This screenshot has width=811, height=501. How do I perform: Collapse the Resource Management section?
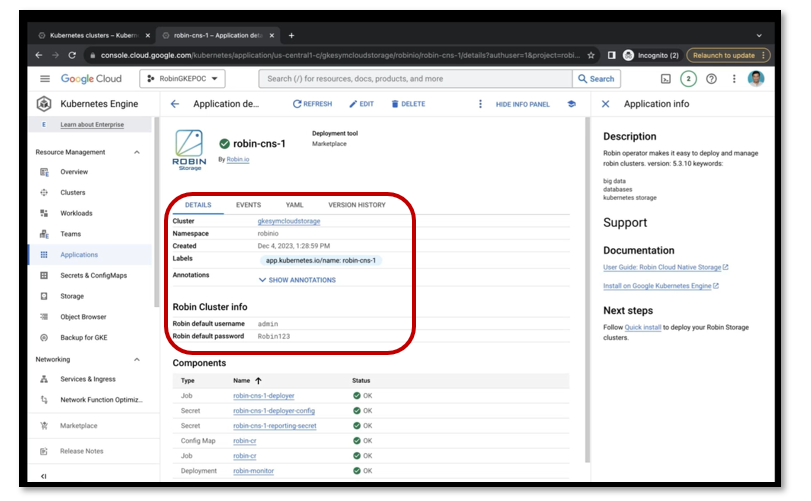pos(137,152)
